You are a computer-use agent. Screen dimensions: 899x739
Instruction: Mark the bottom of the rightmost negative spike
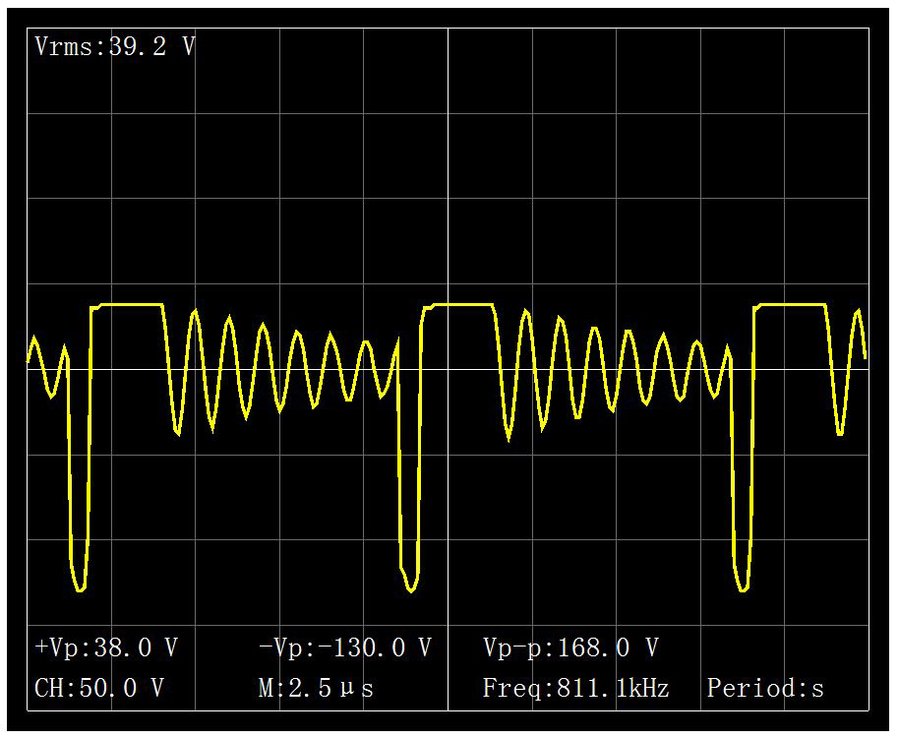[742, 590]
